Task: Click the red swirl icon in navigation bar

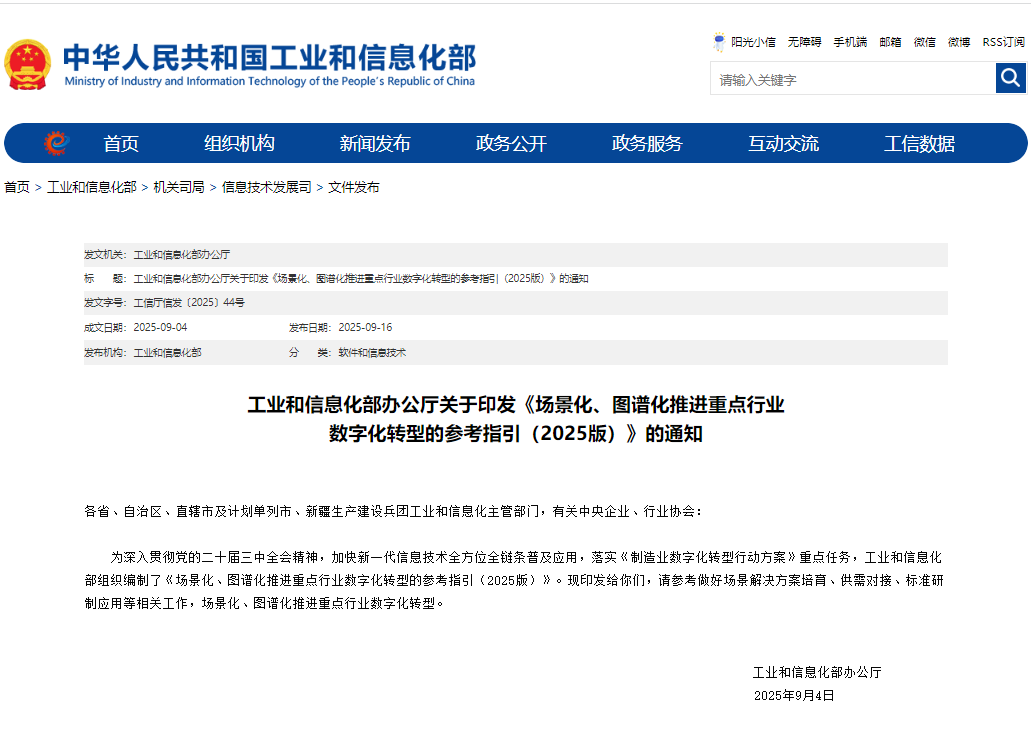Action: 56,144
